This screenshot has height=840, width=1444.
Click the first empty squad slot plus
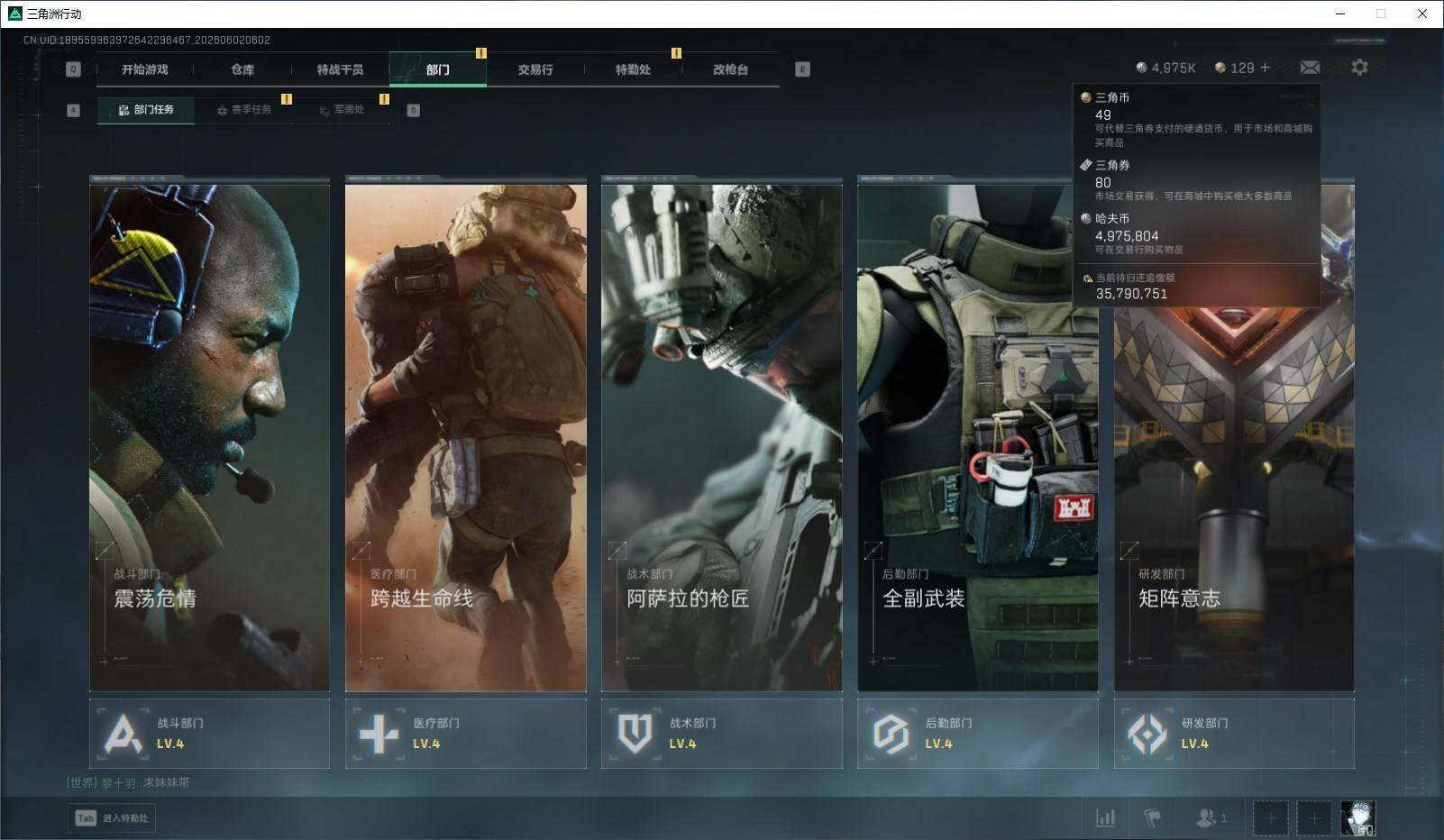1270,818
